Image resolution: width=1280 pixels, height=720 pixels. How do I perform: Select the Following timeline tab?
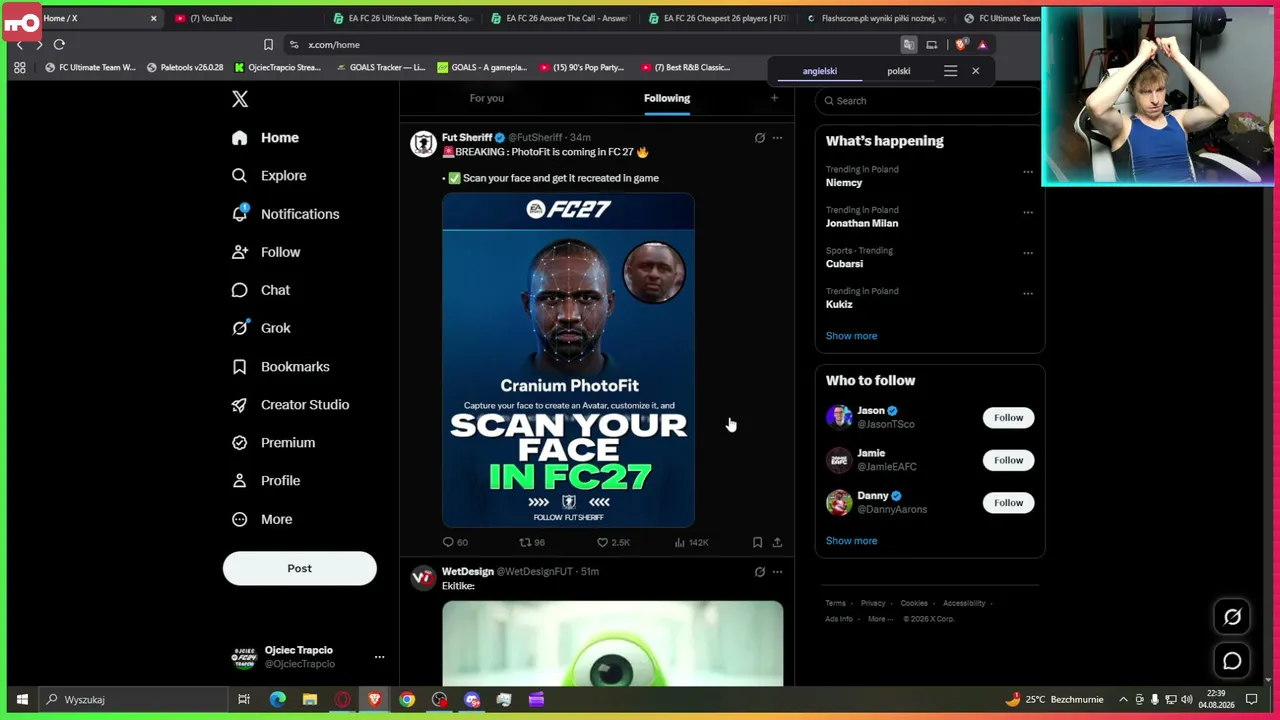point(667,98)
